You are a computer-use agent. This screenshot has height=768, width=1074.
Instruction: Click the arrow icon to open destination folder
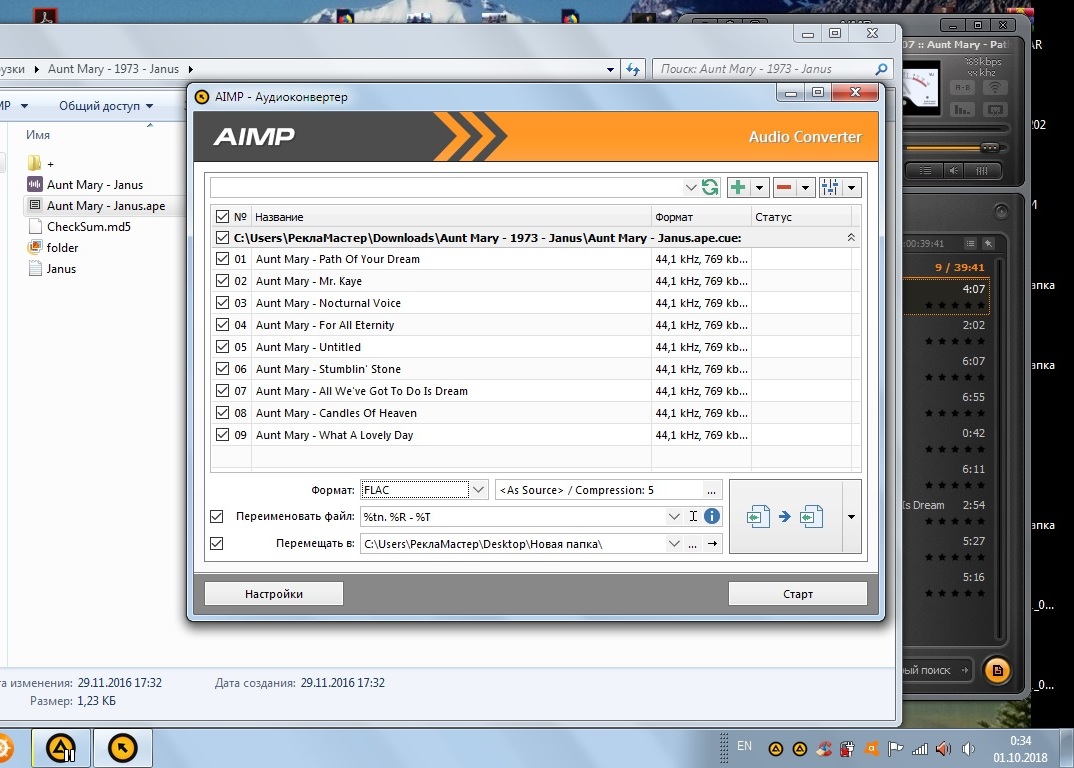[x=712, y=543]
